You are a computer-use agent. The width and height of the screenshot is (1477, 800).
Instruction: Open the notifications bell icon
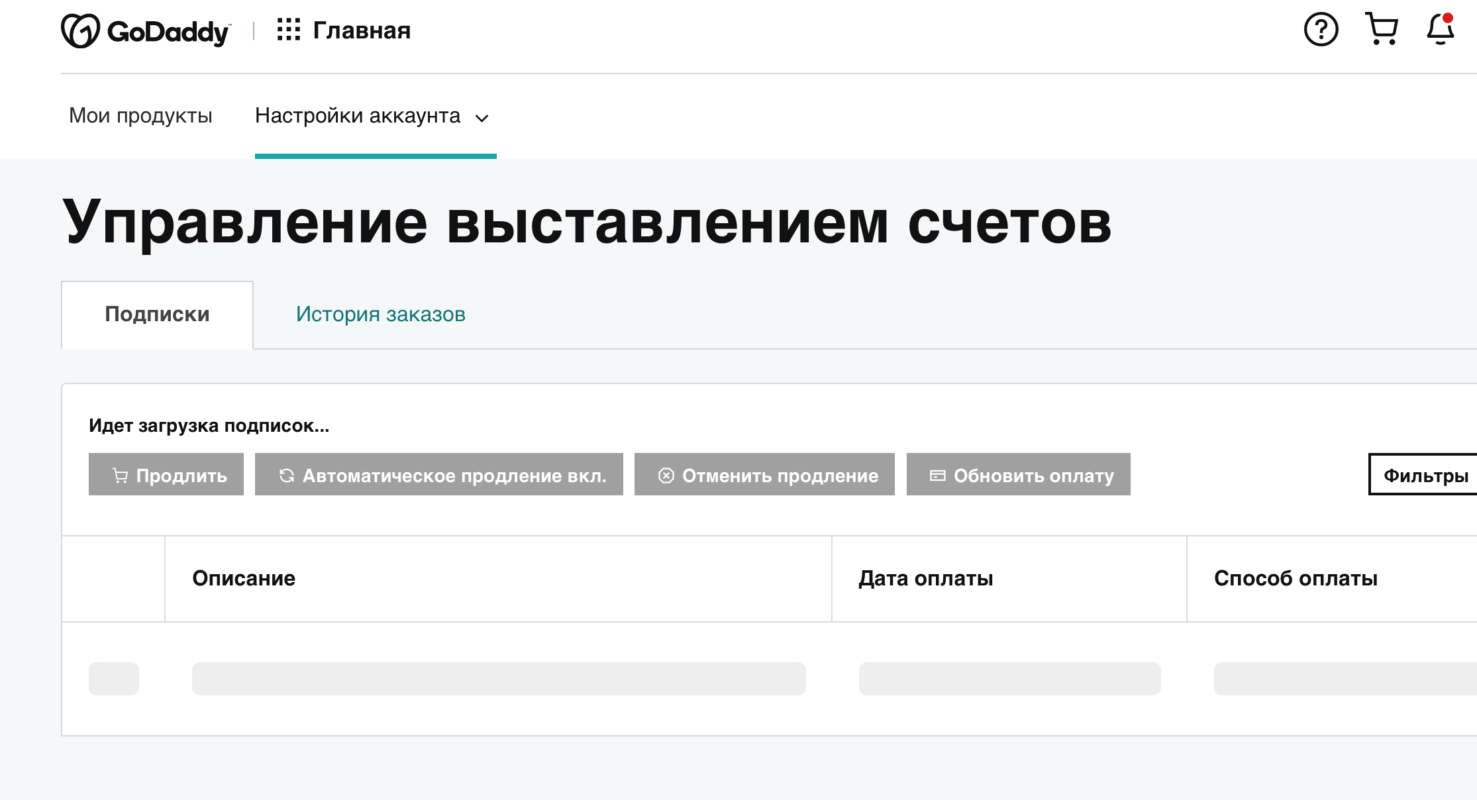pyautogui.click(x=1441, y=29)
